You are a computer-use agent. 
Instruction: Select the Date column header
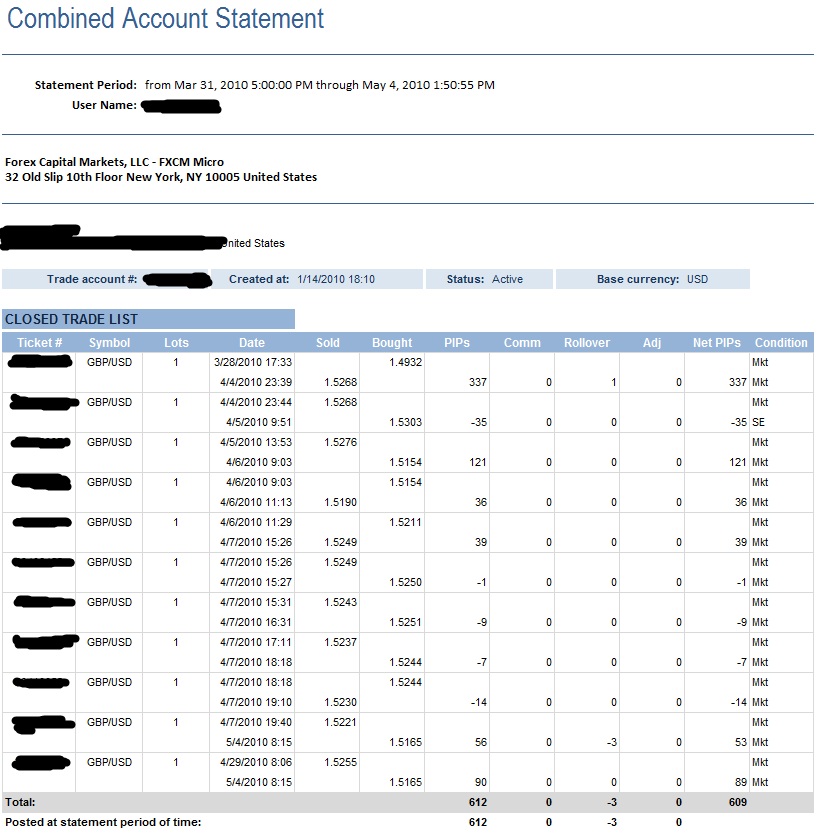pyautogui.click(x=252, y=343)
